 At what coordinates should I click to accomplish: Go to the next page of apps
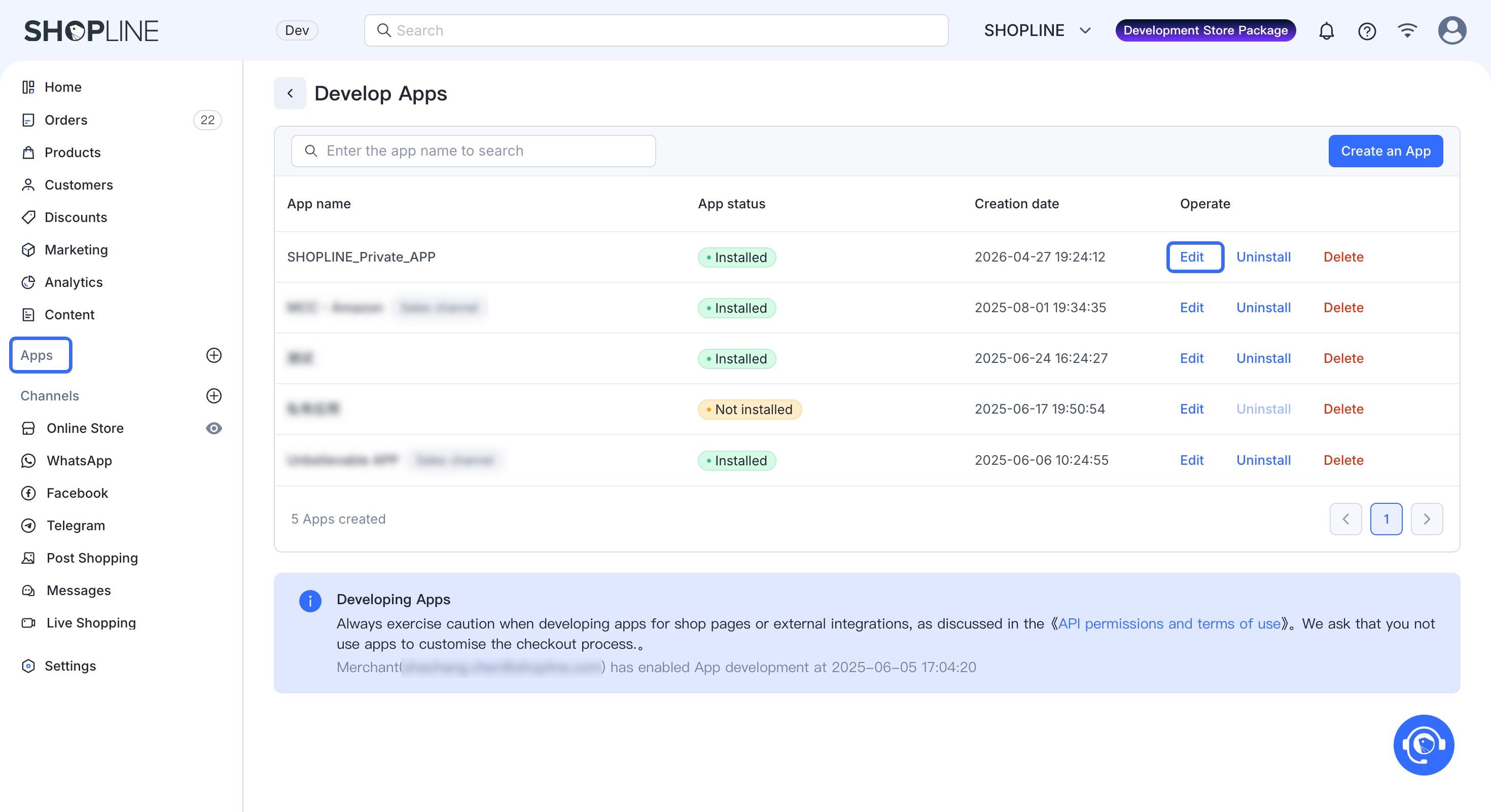pyautogui.click(x=1427, y=519)
